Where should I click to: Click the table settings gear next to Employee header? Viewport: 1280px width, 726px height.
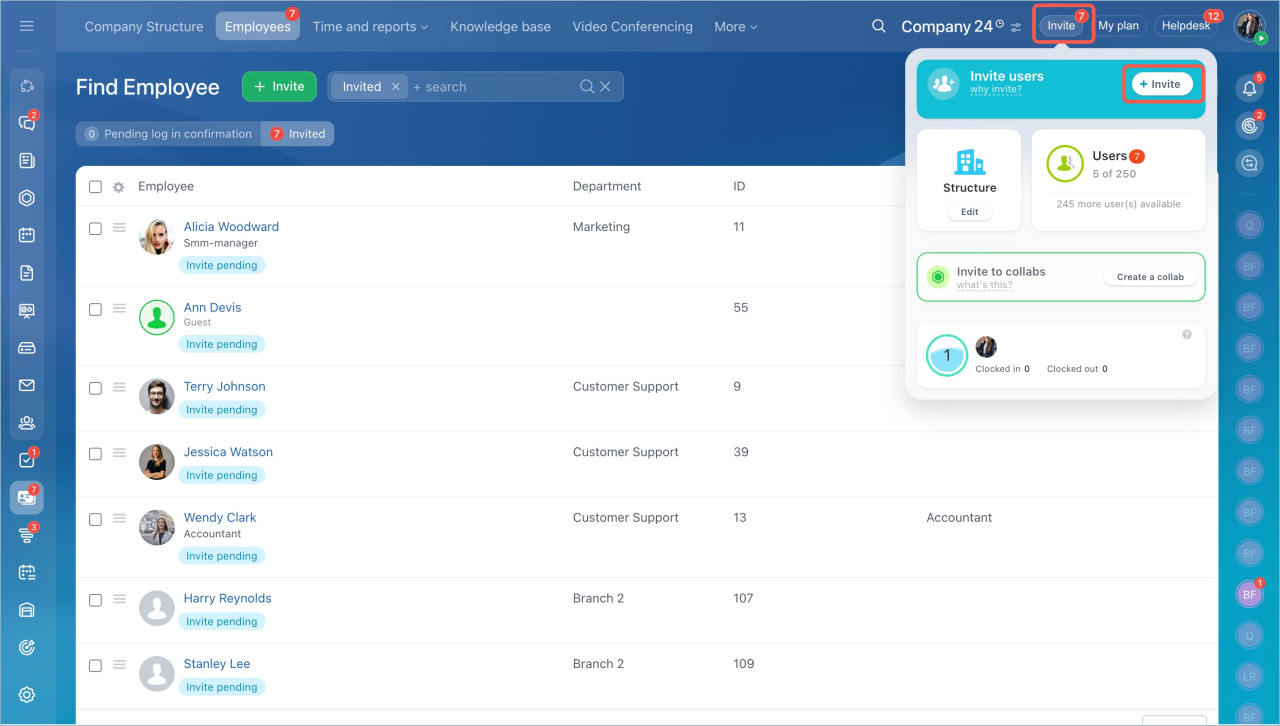118,187
